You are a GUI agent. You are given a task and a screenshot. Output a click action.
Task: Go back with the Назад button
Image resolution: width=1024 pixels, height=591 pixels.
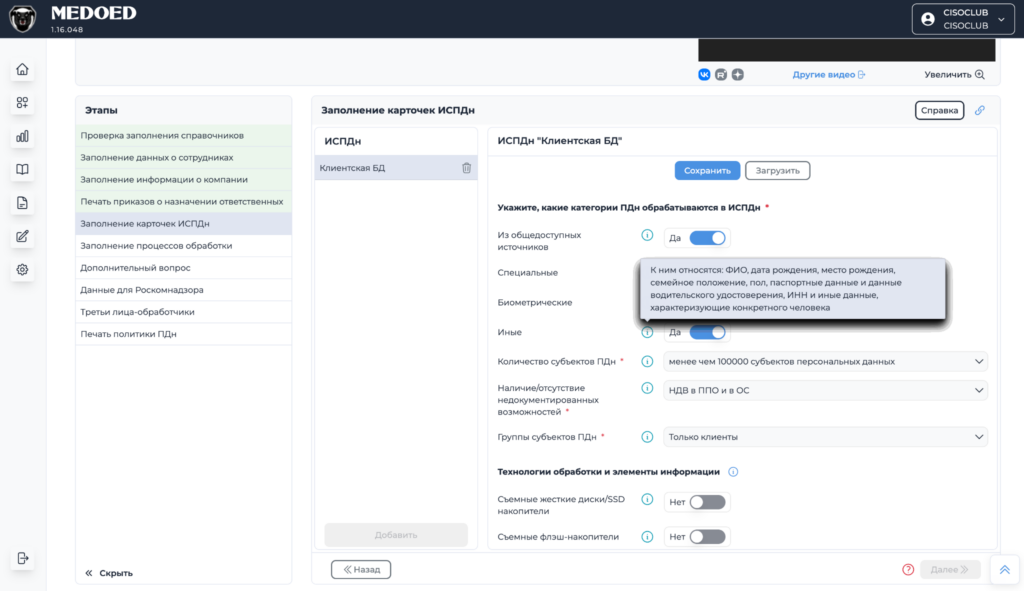tap(361, 569)
